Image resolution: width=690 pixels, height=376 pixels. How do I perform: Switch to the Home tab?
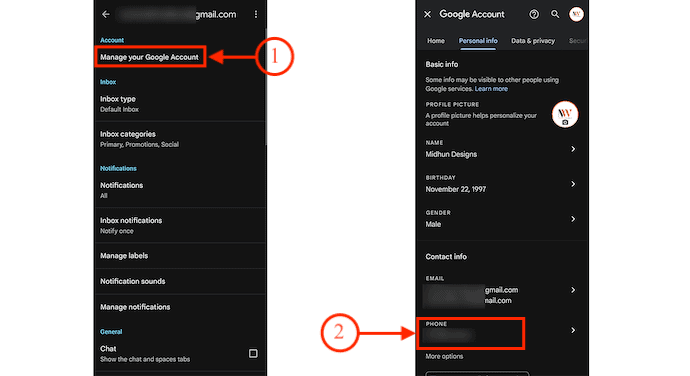coord(436,41)
